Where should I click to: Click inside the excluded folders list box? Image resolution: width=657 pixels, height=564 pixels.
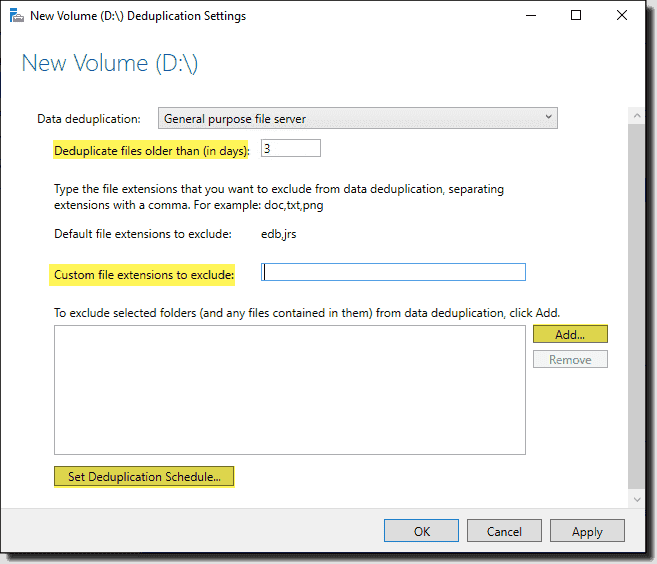290,390
